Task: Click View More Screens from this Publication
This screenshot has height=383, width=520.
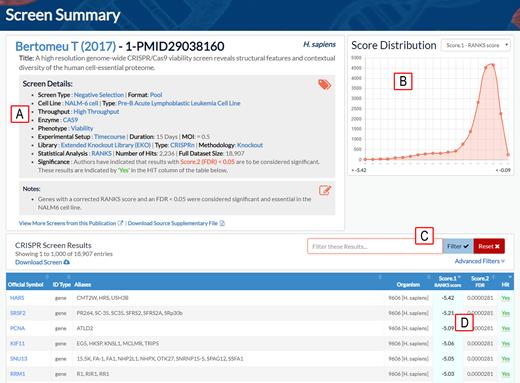Action: point(67,223)
